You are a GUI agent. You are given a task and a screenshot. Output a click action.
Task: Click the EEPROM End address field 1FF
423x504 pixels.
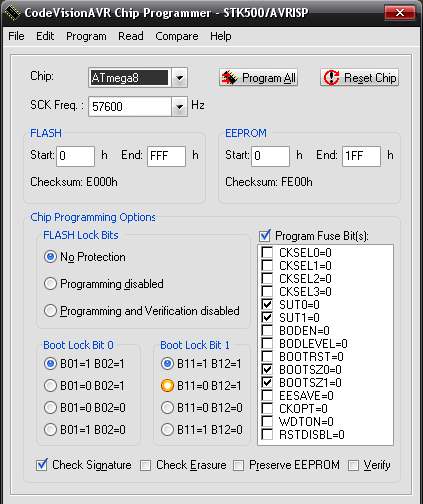pyautogui.click(x=361, y=156)
